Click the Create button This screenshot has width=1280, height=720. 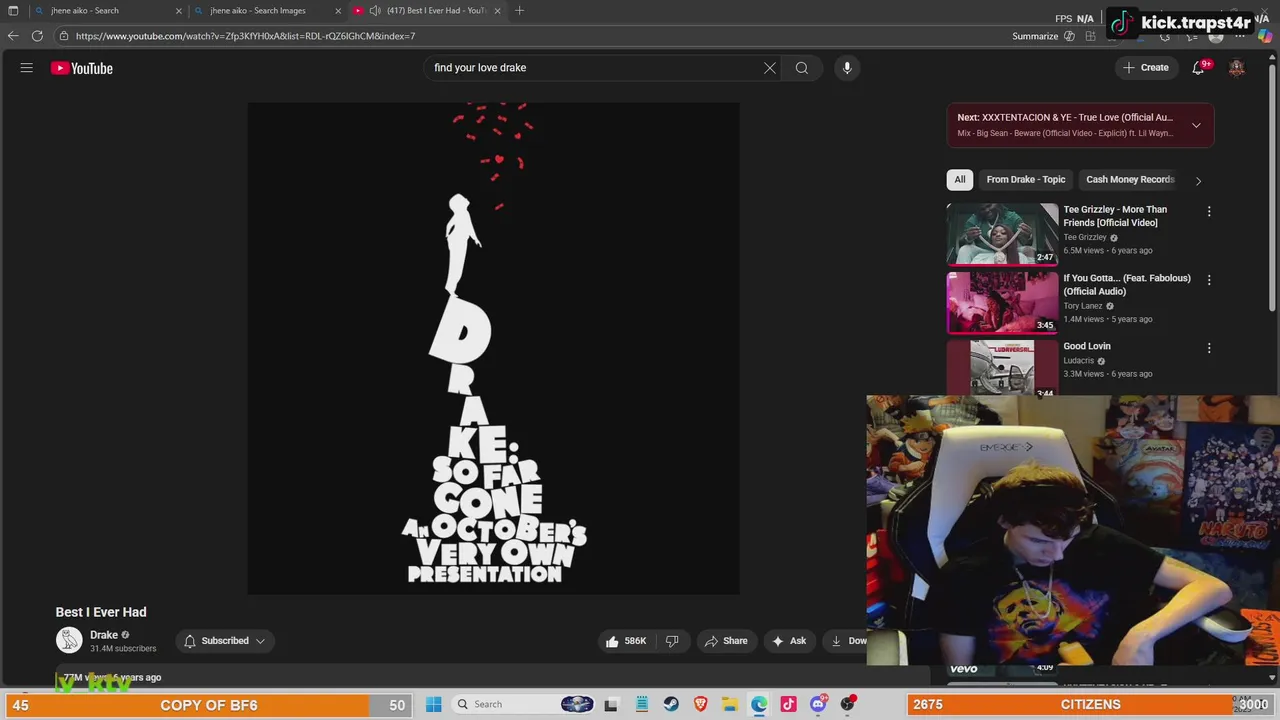[1145, 68]
